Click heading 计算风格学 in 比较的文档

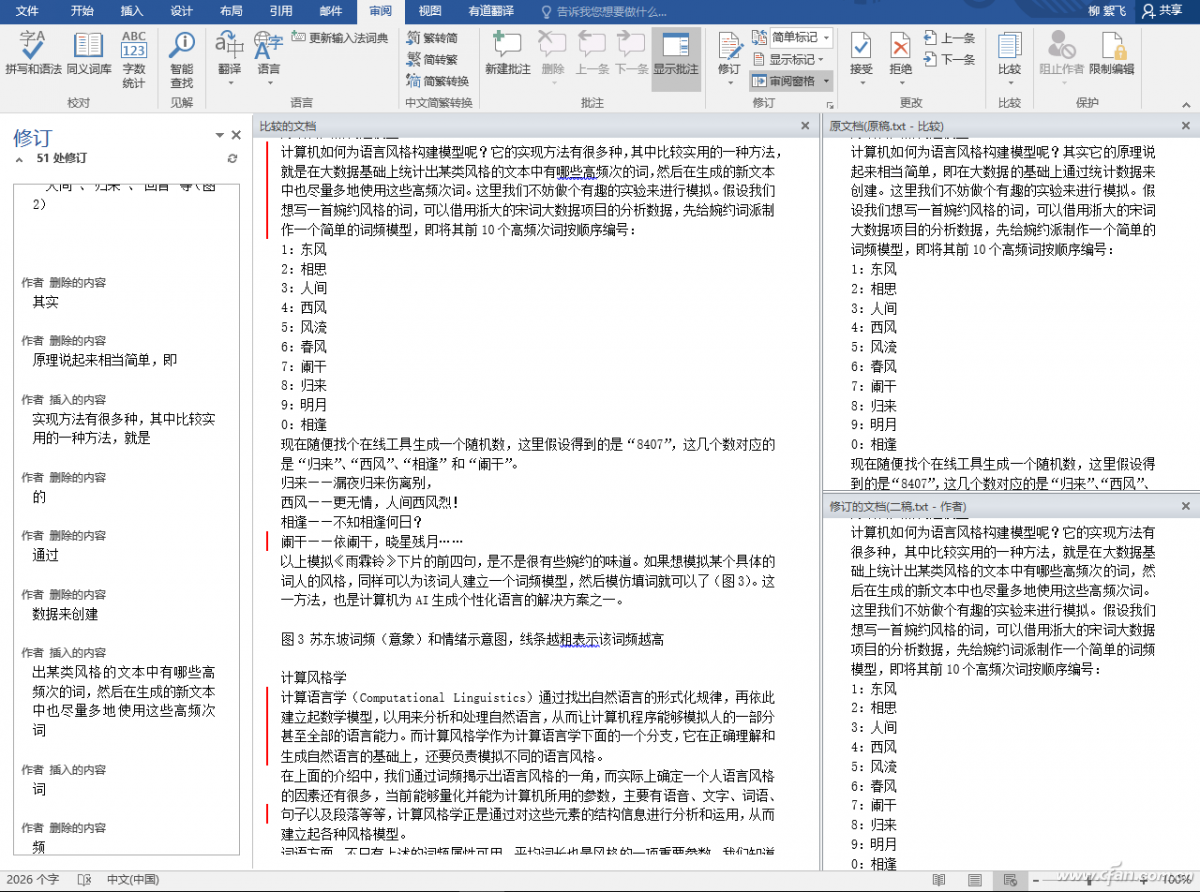pyautogui.click(x=314, y=678)
